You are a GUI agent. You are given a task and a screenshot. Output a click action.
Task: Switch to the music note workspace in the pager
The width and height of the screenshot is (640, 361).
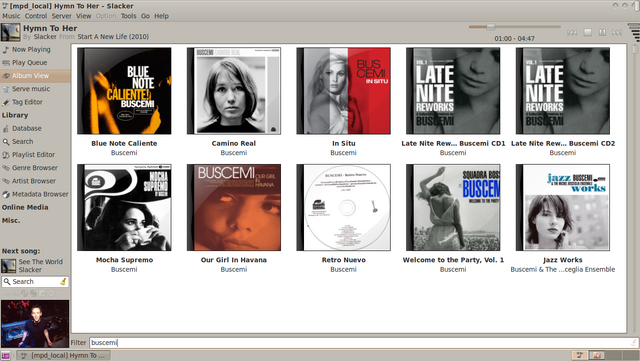coord(579,355)
